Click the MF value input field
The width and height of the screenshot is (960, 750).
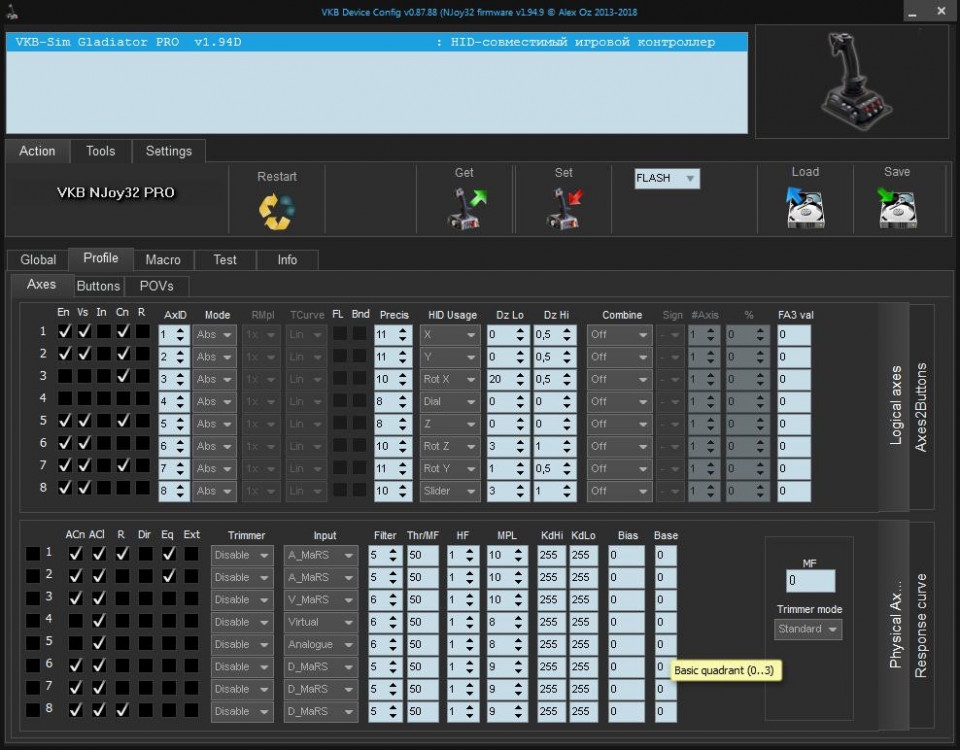click(x=809, y=581)
